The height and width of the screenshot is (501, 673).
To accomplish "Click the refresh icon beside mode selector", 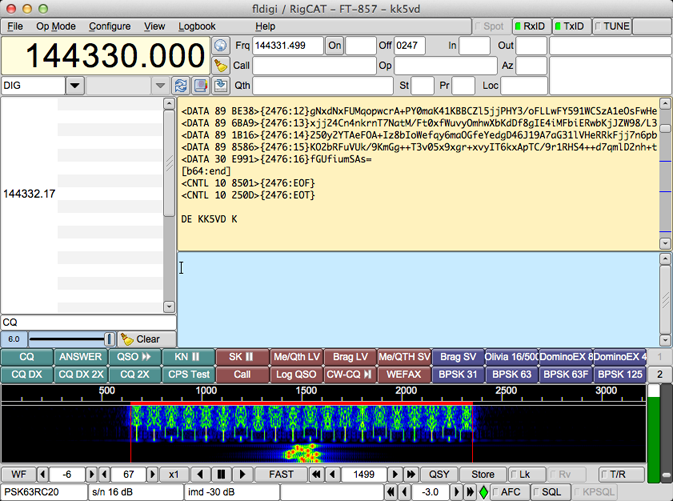I will tap(181, 85).
